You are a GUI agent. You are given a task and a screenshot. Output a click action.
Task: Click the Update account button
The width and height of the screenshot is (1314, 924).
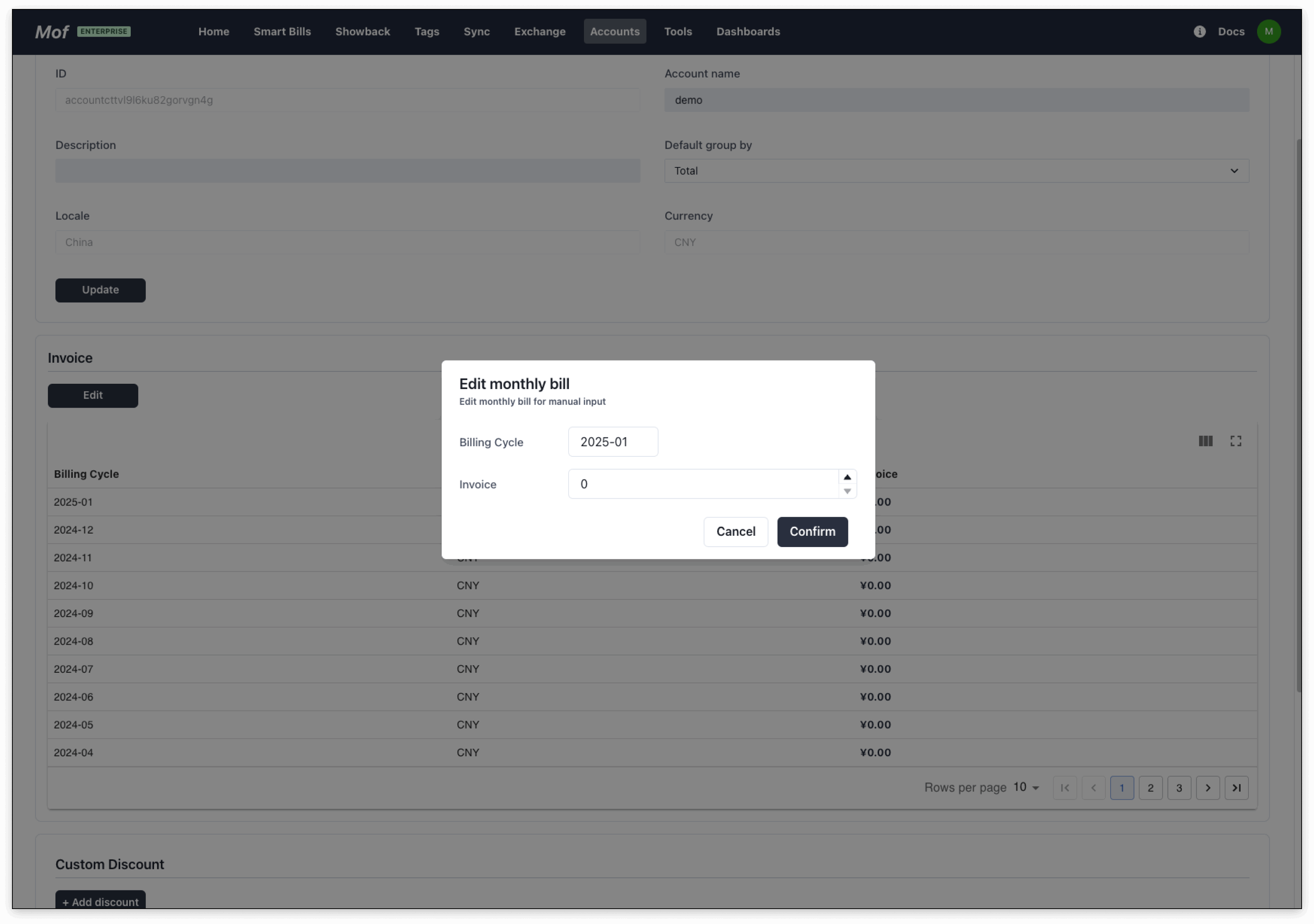click(100, 290)
